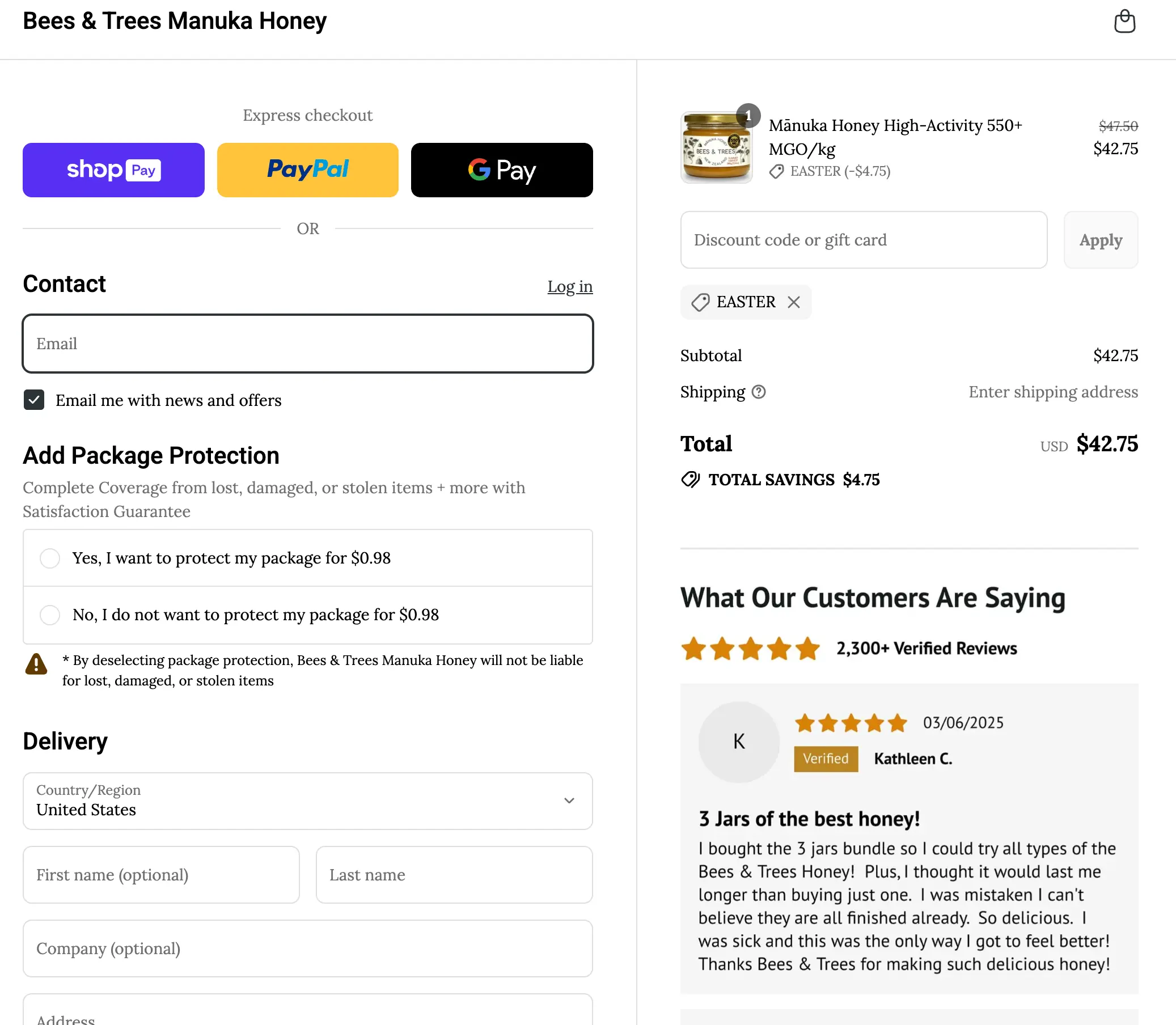The image size is (1176, 1025).
Task: Click the shipping help question mark icon
Action: [x=759, y=392]
